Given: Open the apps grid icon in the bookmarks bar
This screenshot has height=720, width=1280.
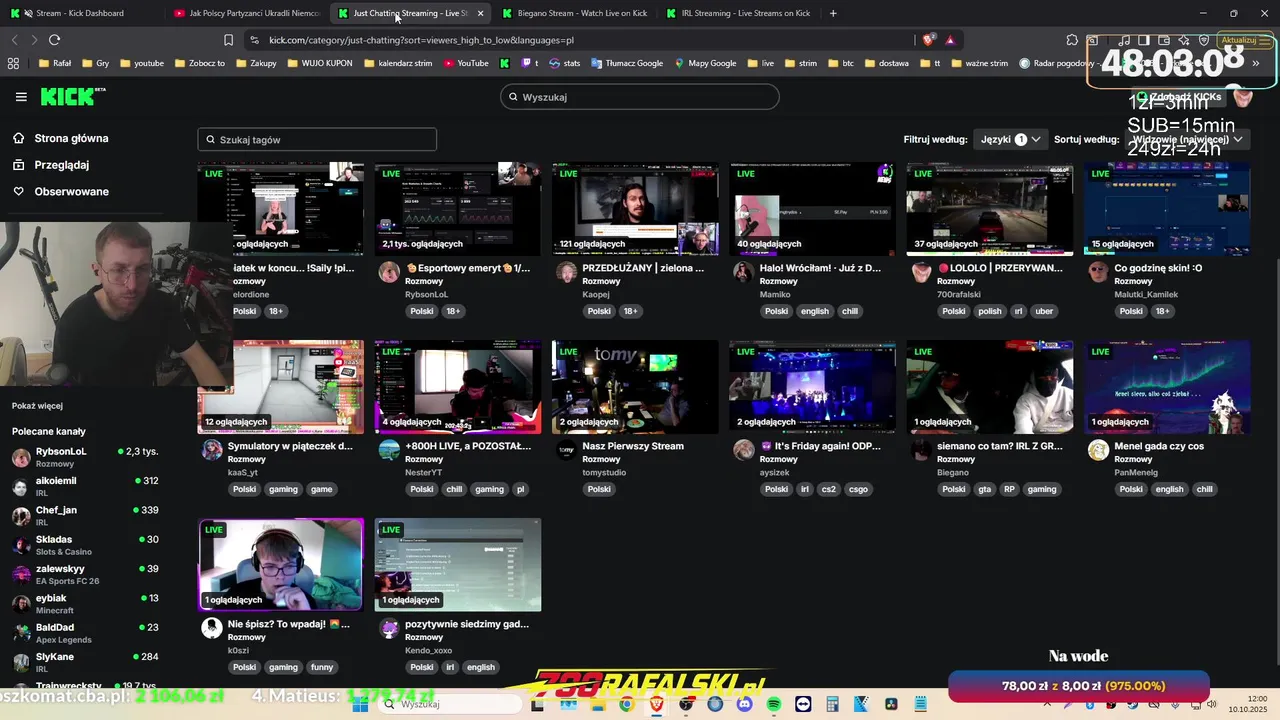Looking at the screenshot, I should [x=13, y=63].
